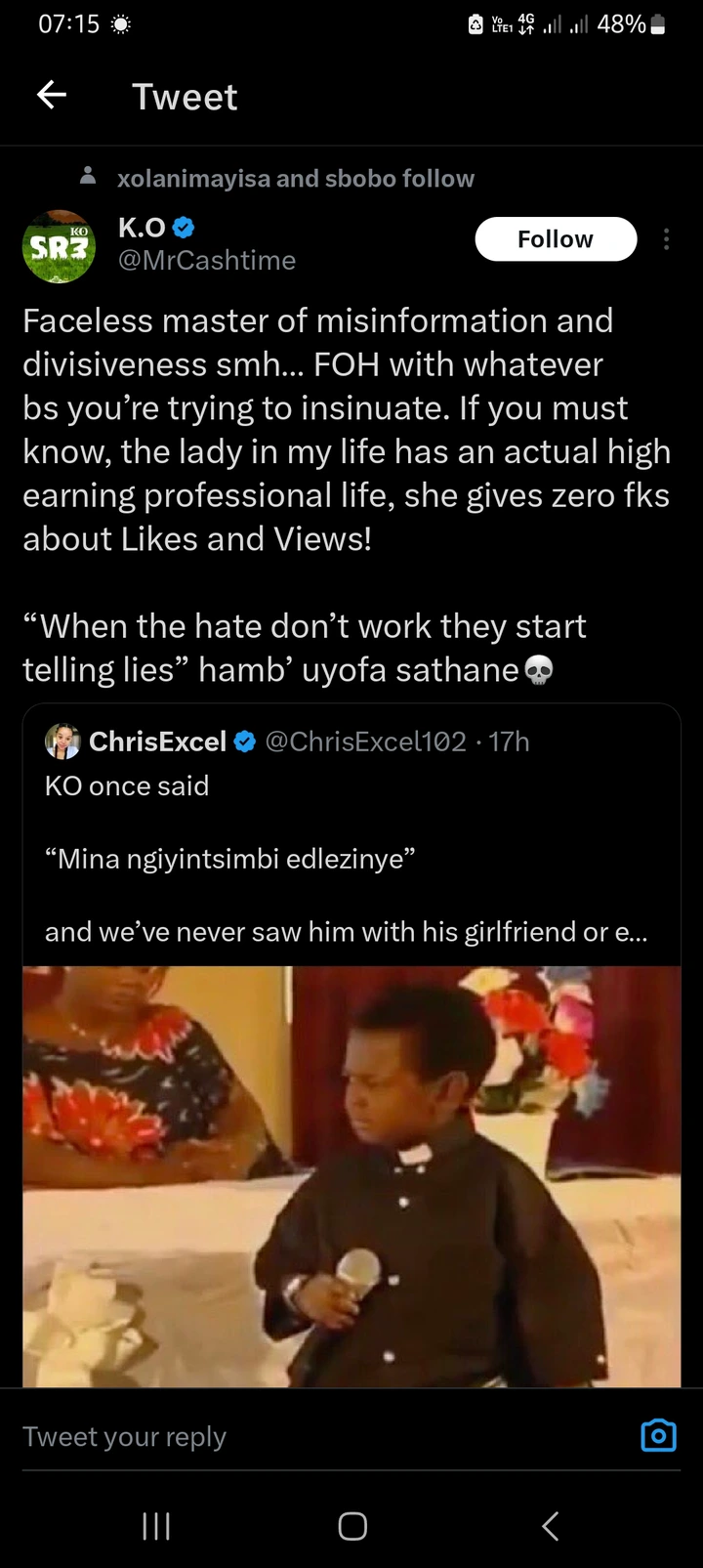
Task: Tap the Android recent apps button
Action: pos(156,1526)
